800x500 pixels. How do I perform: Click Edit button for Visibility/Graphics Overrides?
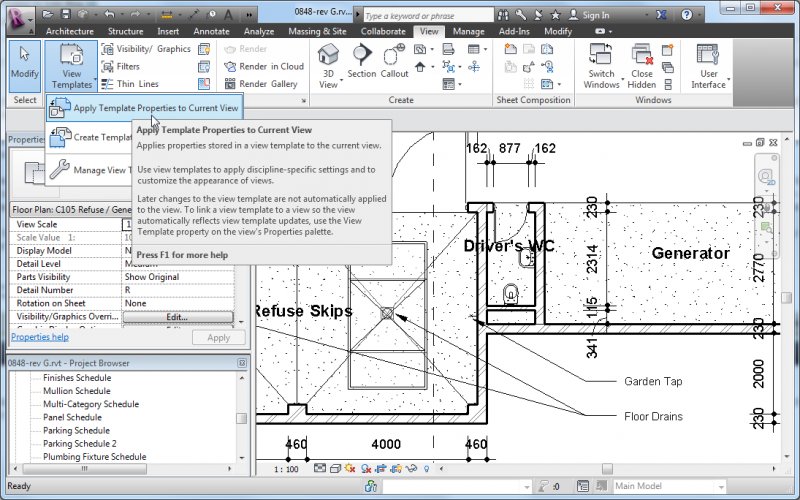177,317
